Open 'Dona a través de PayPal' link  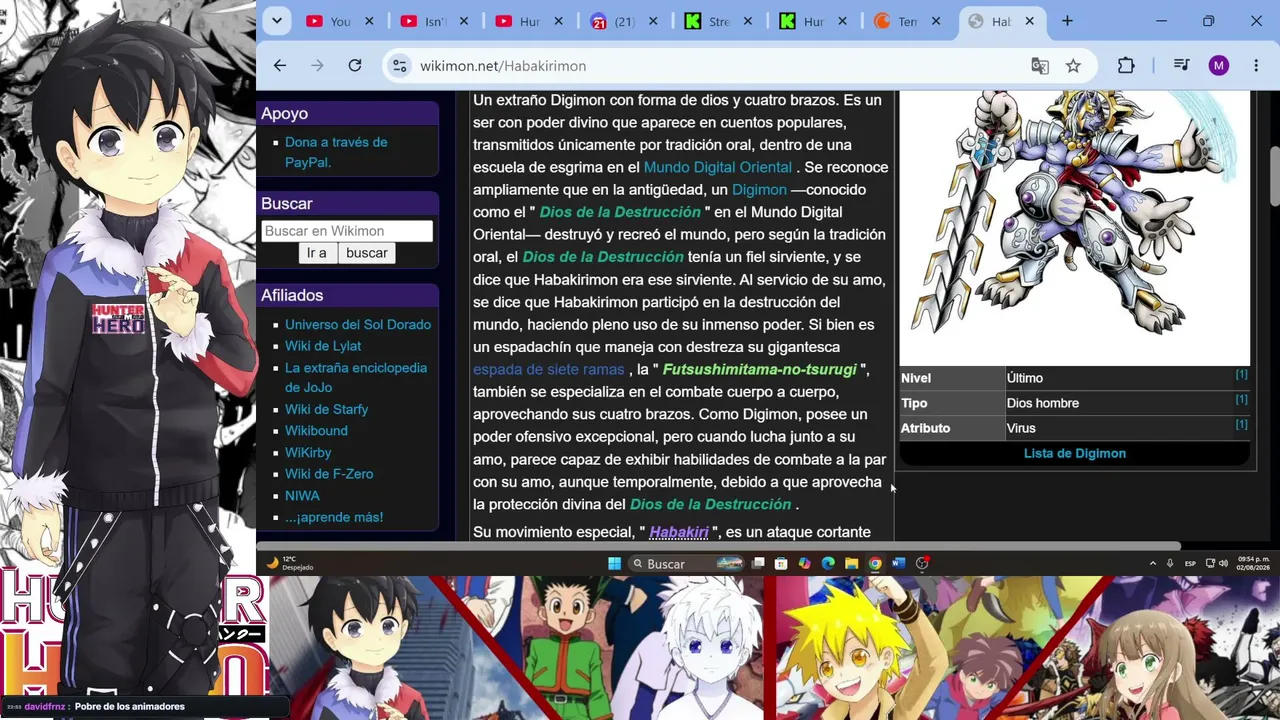click(x=336, y=152)
